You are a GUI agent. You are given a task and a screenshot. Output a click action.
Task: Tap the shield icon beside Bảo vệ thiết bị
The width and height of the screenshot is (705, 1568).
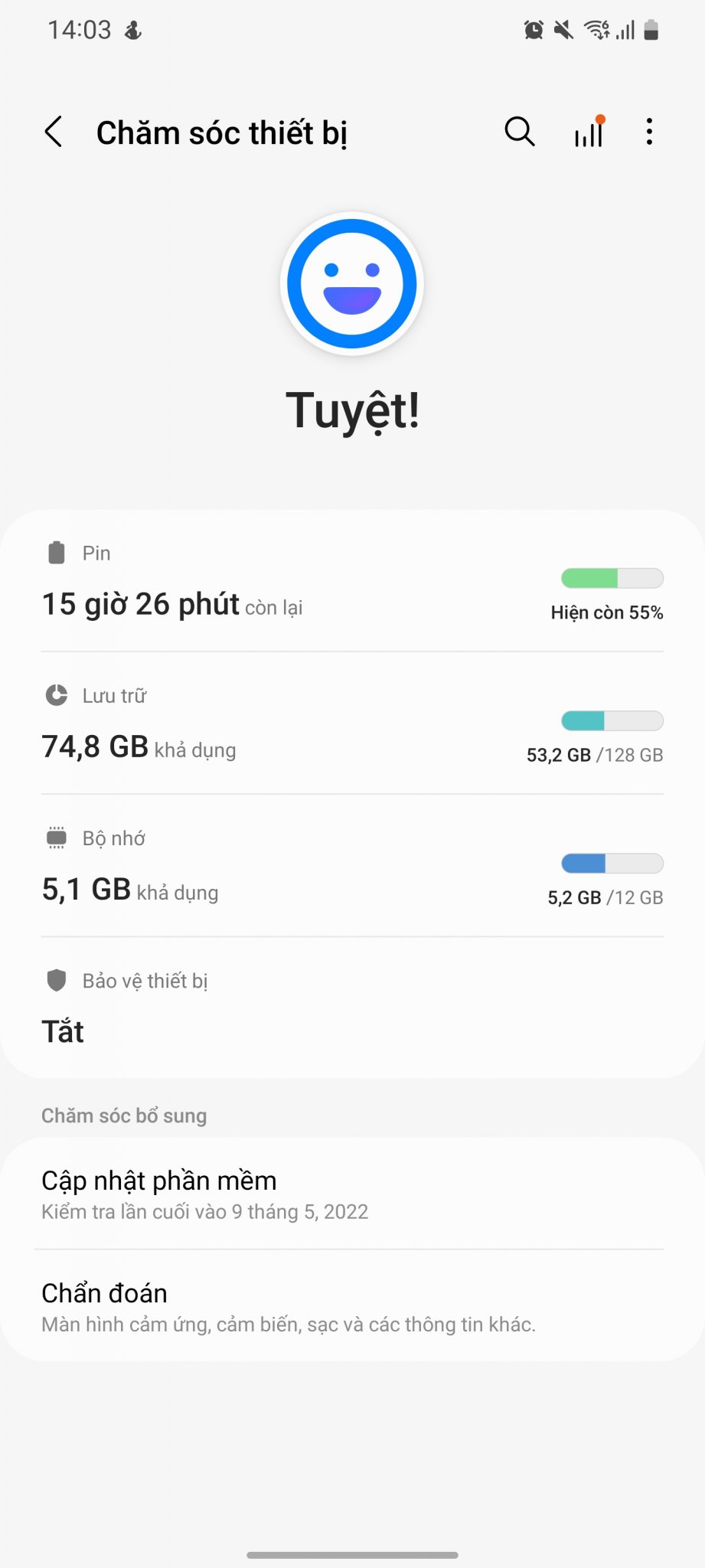pos(57,980)
